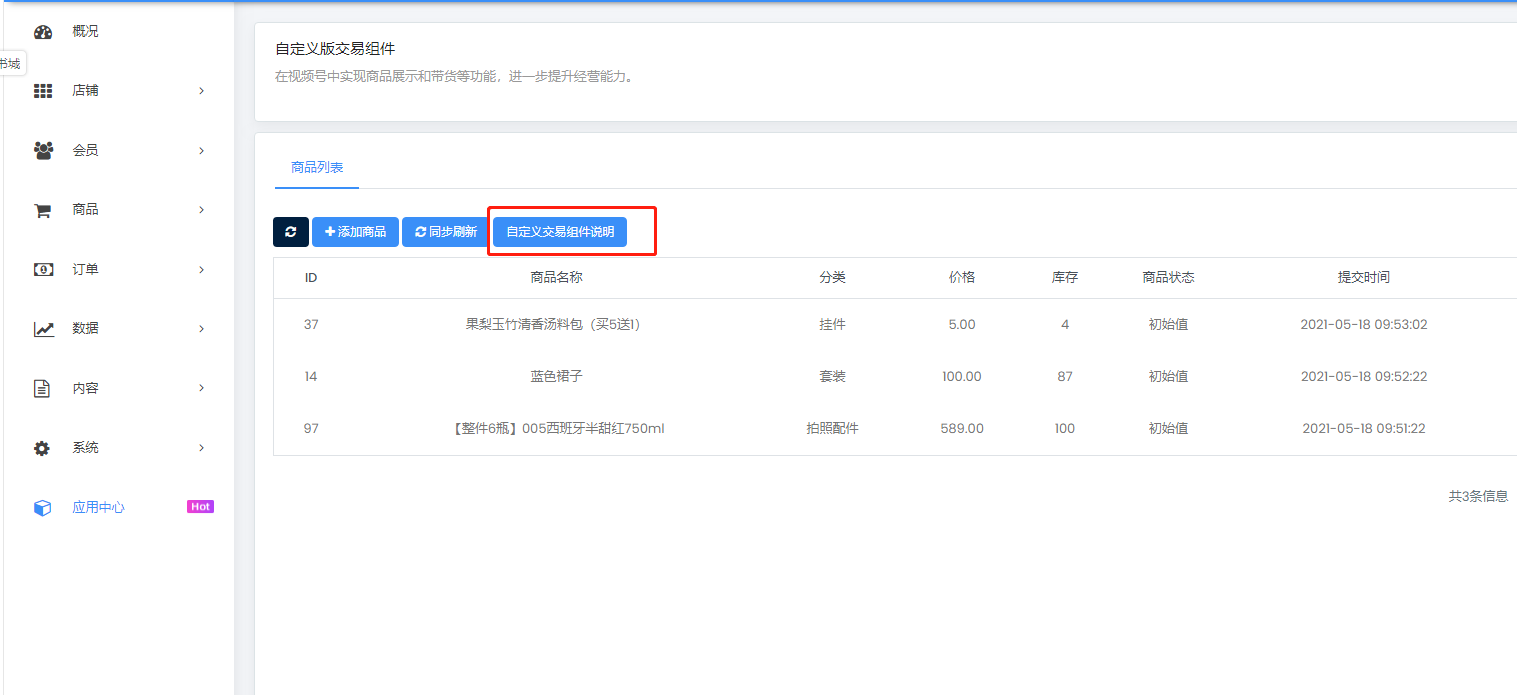Click the 分类 column header
This screenshot has height=695, width=1517.
coord(832,277)
